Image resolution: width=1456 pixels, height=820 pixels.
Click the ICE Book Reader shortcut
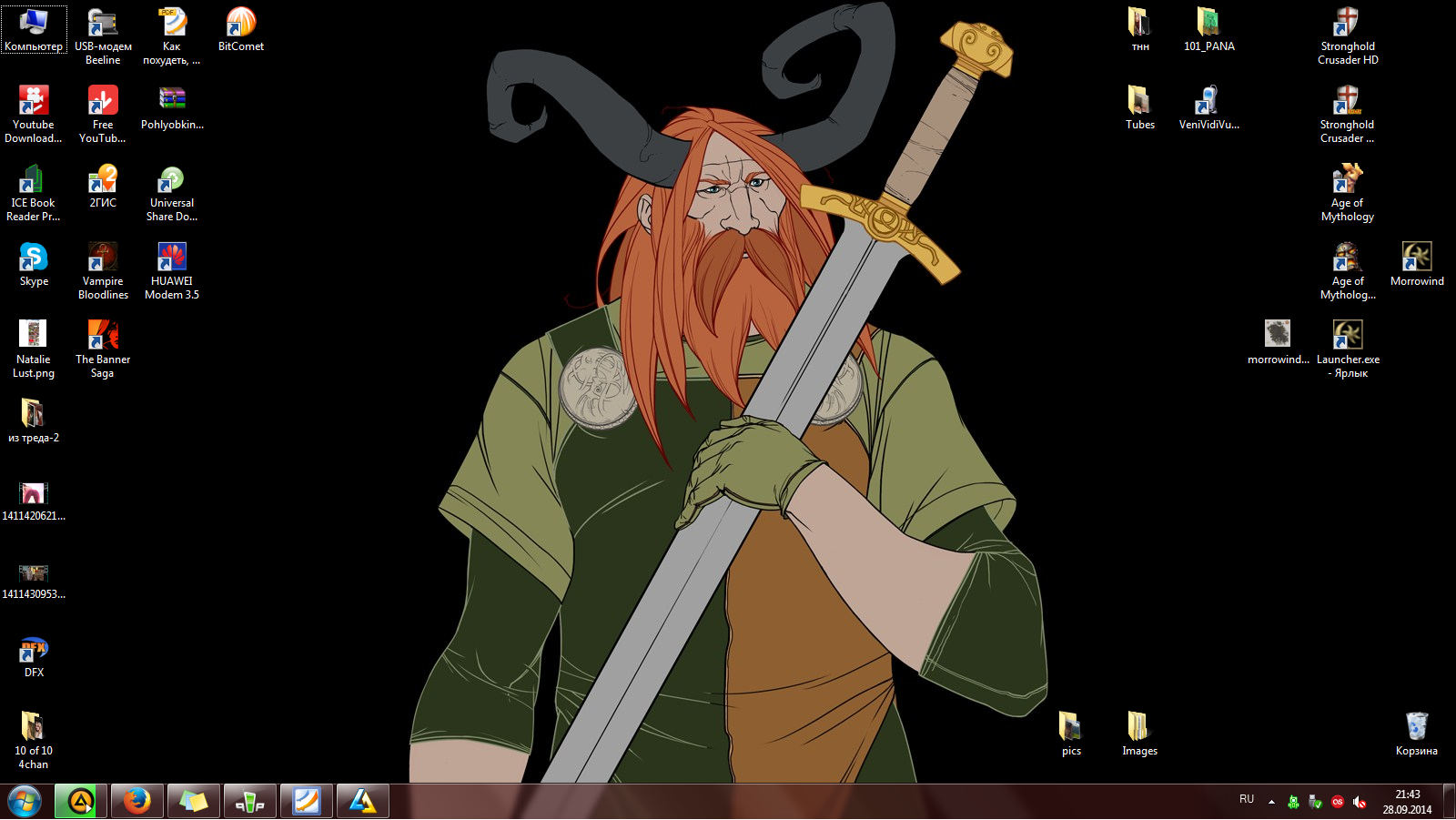(x=34, y=193)
